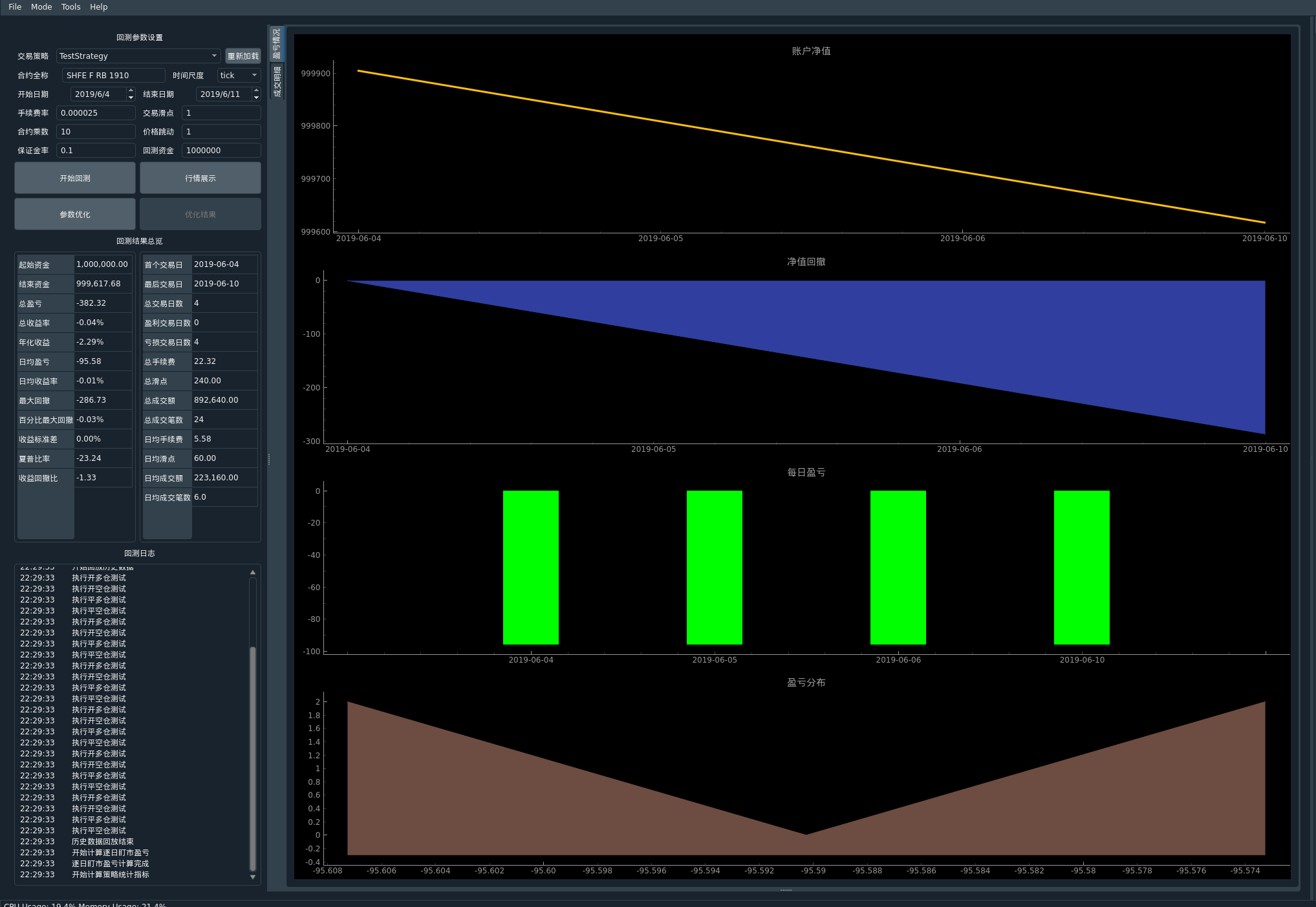This screenshot has width=1316, height=907.
Task: Click the log scrollbar down arrow
Action: (253, 877)
